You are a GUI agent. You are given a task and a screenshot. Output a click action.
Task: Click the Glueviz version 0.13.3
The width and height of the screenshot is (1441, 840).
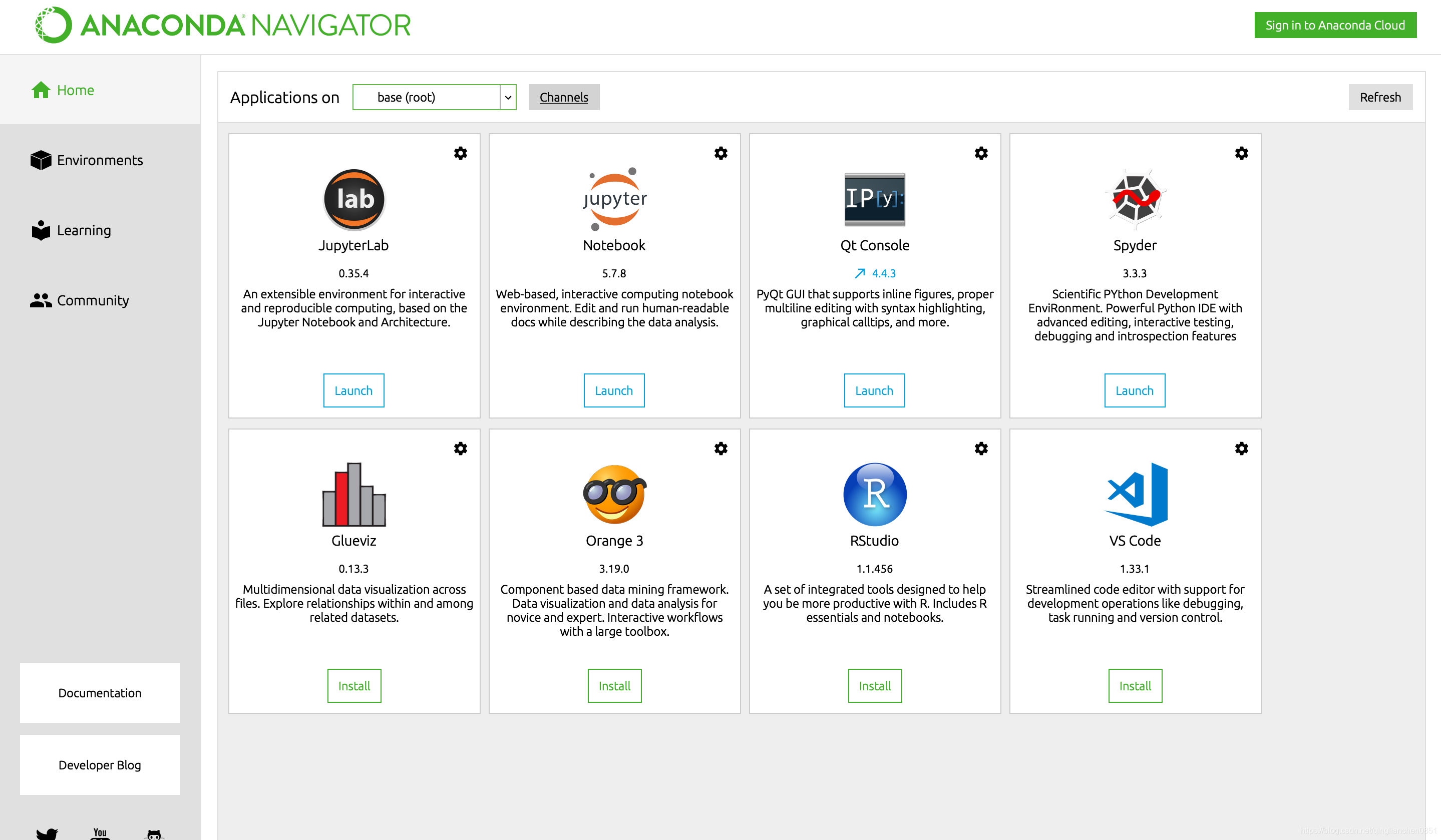pos(354,568)
